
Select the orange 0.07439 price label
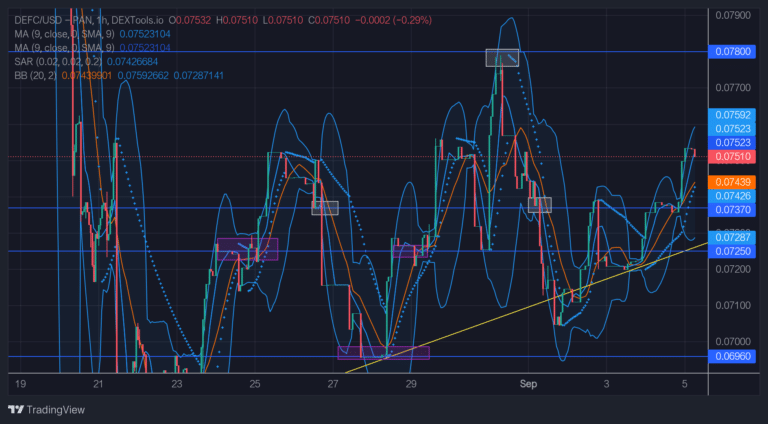tap(732, 182)
